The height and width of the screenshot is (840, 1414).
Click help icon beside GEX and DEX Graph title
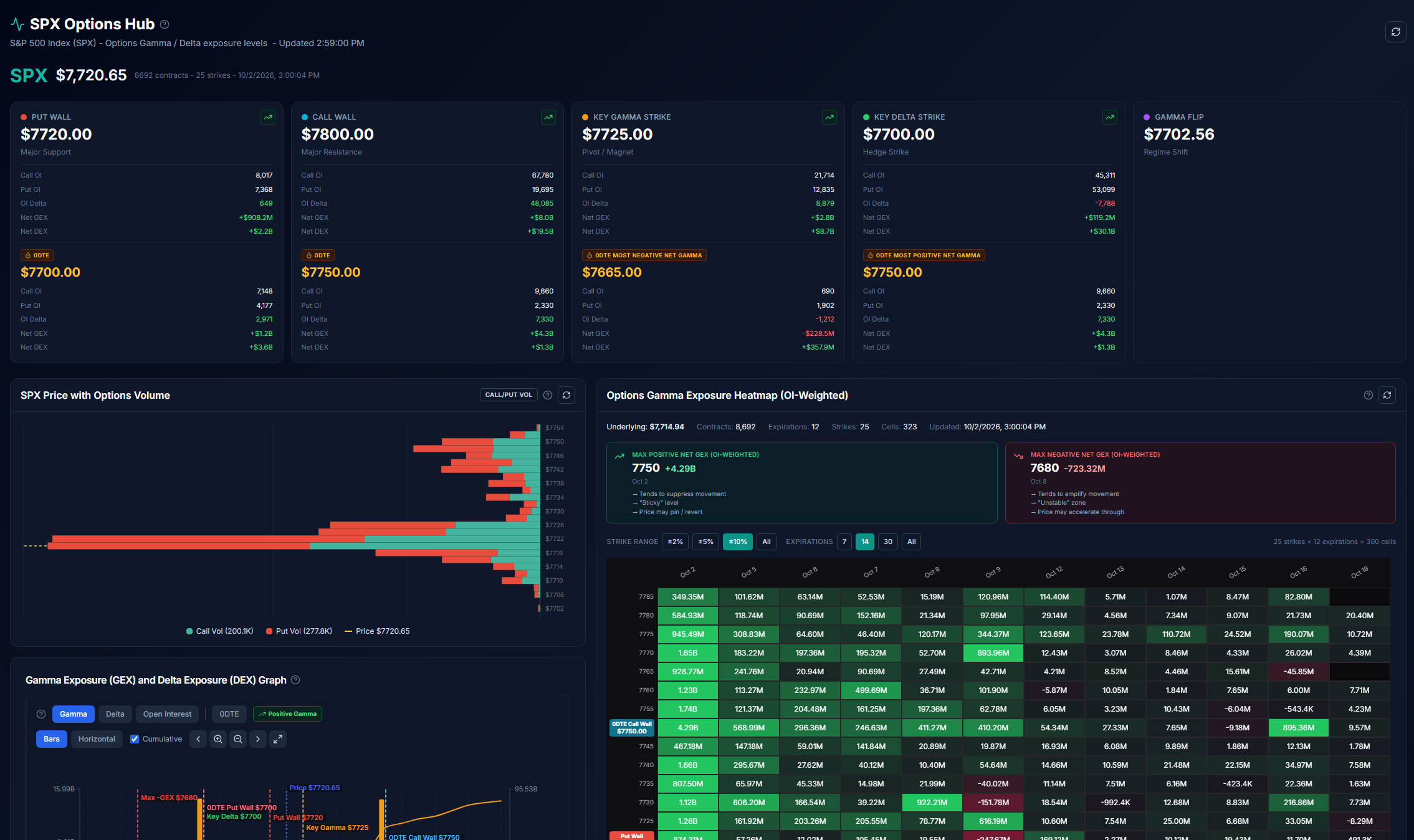295,680
